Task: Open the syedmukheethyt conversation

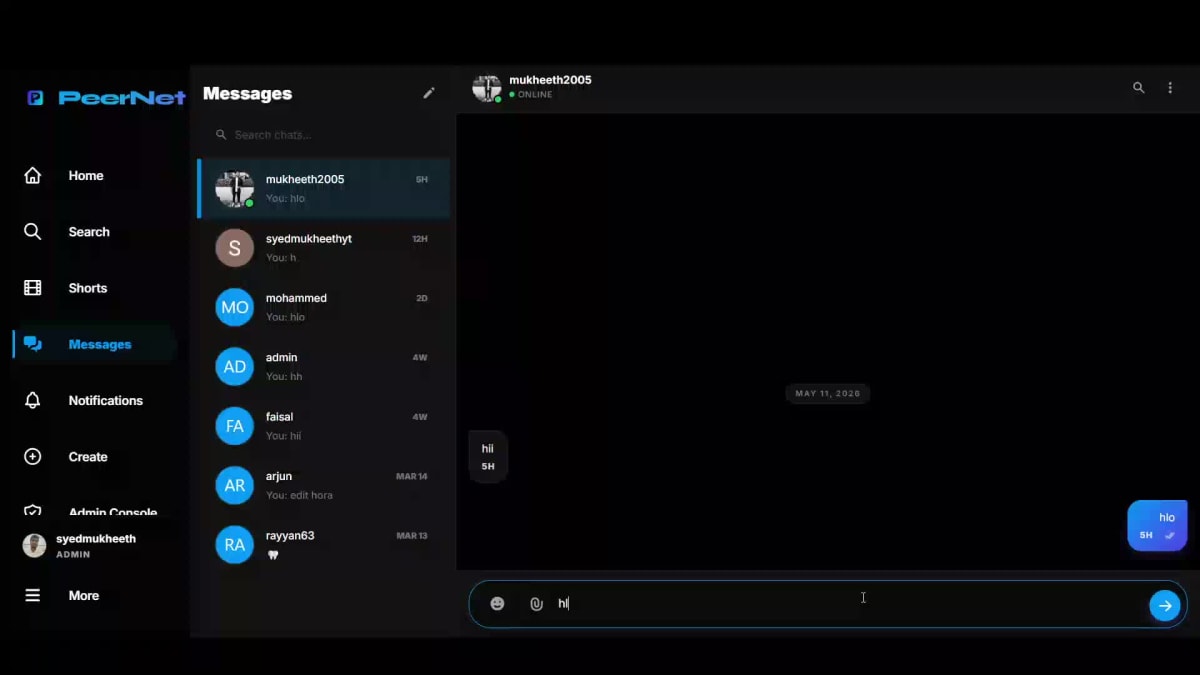Action: pyautogui.click(x=323, y=248)
